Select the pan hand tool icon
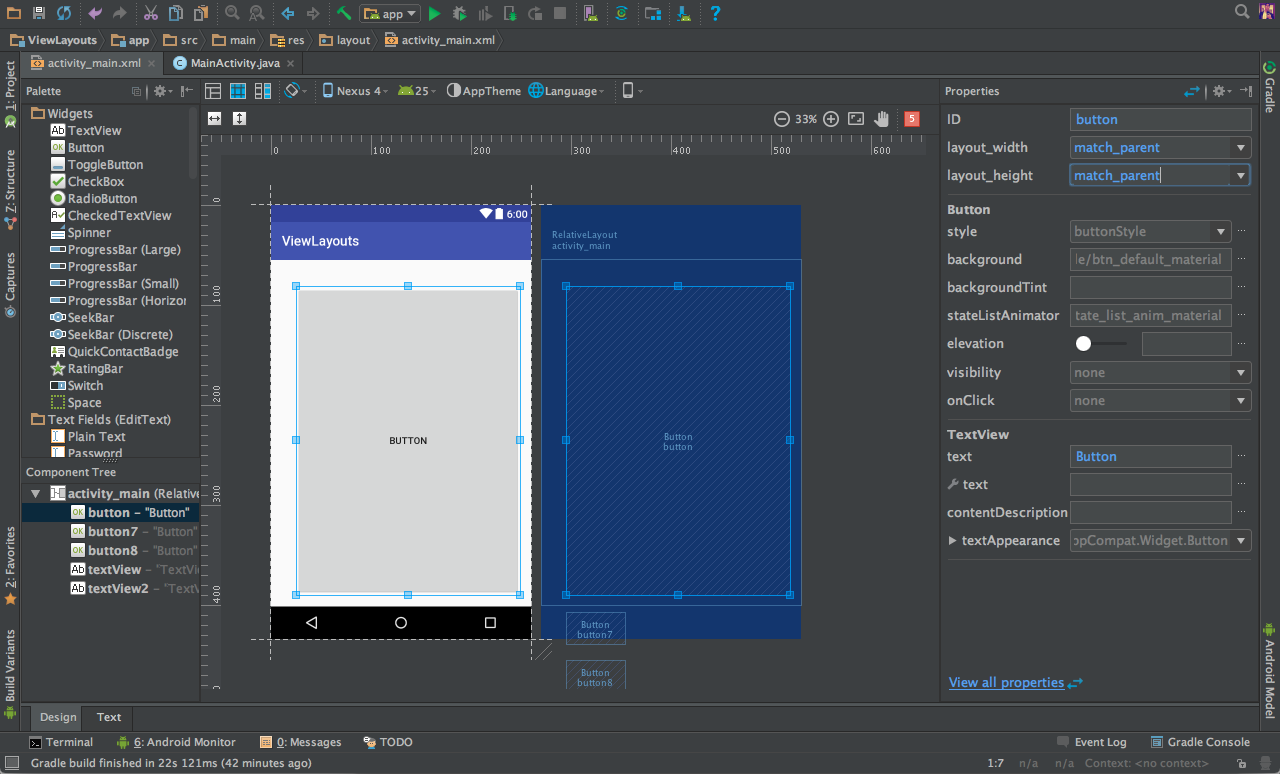Image resolution: width=1280 pixels, height=774 pixels. tap(881, 118)
